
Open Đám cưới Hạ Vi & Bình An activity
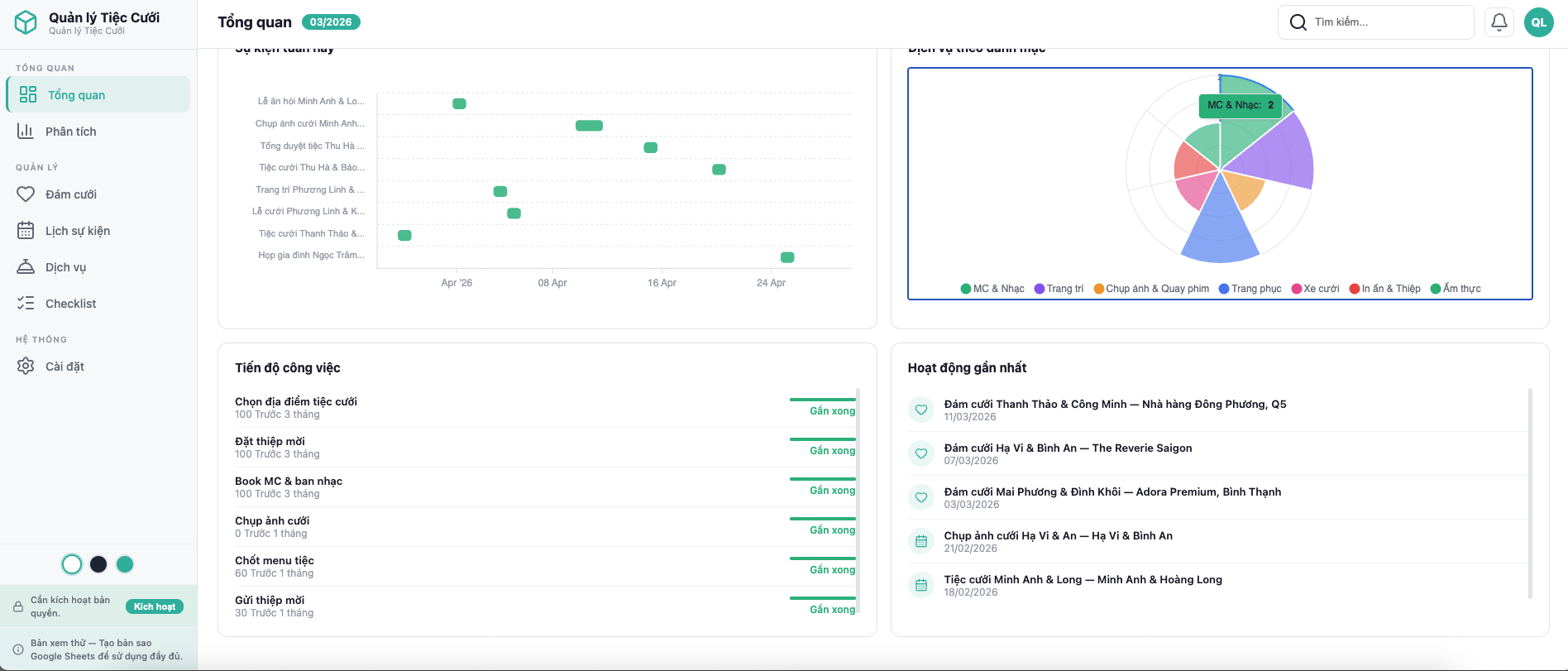1068,448
